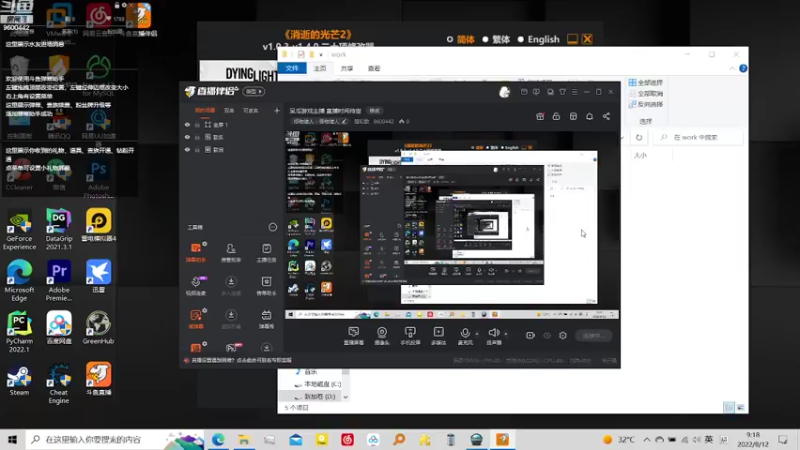
Task: Open the 视频连麦 tool icon
Action: (196, 286)
